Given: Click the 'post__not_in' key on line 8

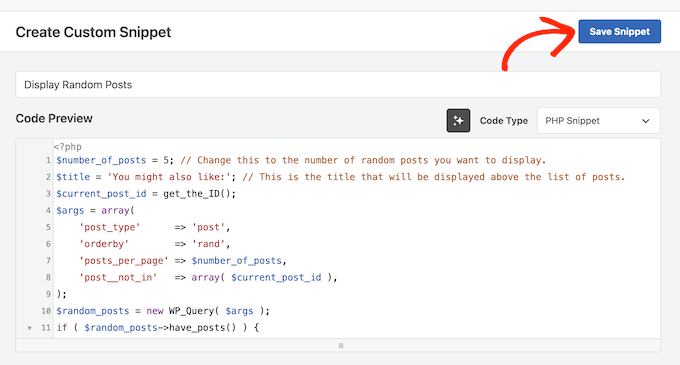Looking at the screenshot, I should (x=118, y=277).
